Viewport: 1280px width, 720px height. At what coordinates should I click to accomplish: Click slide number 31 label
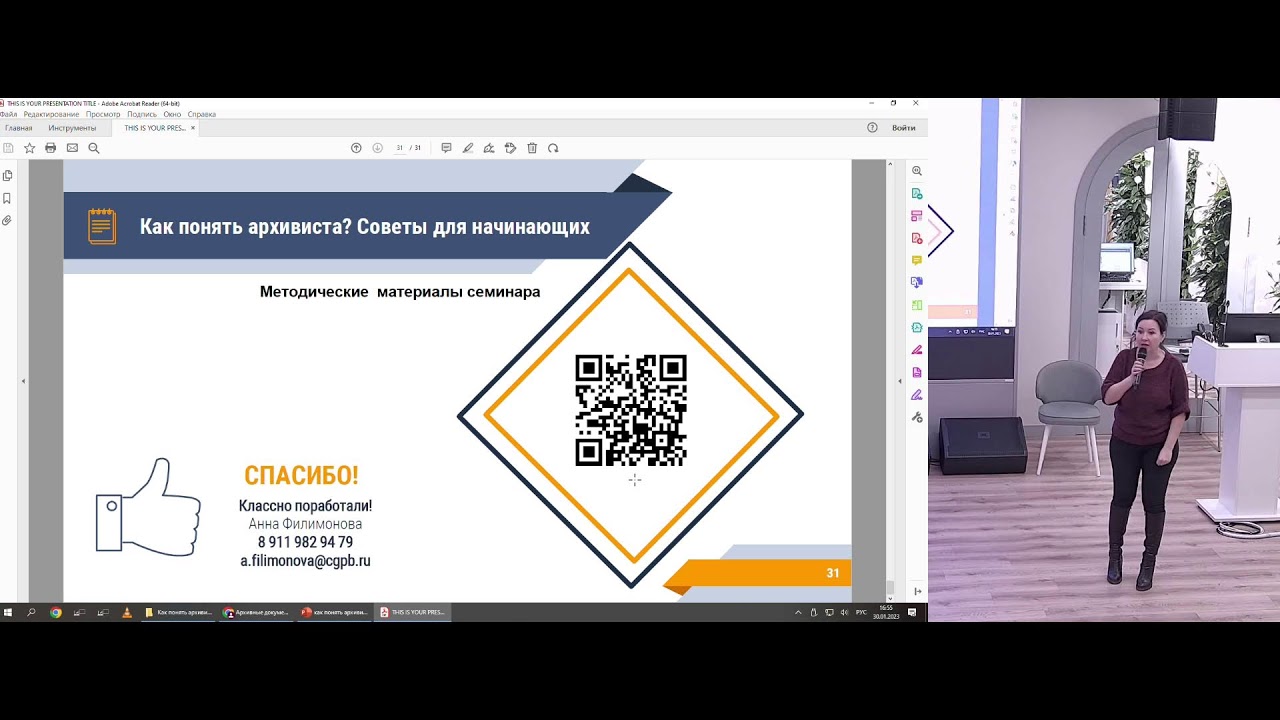click(x=832, y=573)
